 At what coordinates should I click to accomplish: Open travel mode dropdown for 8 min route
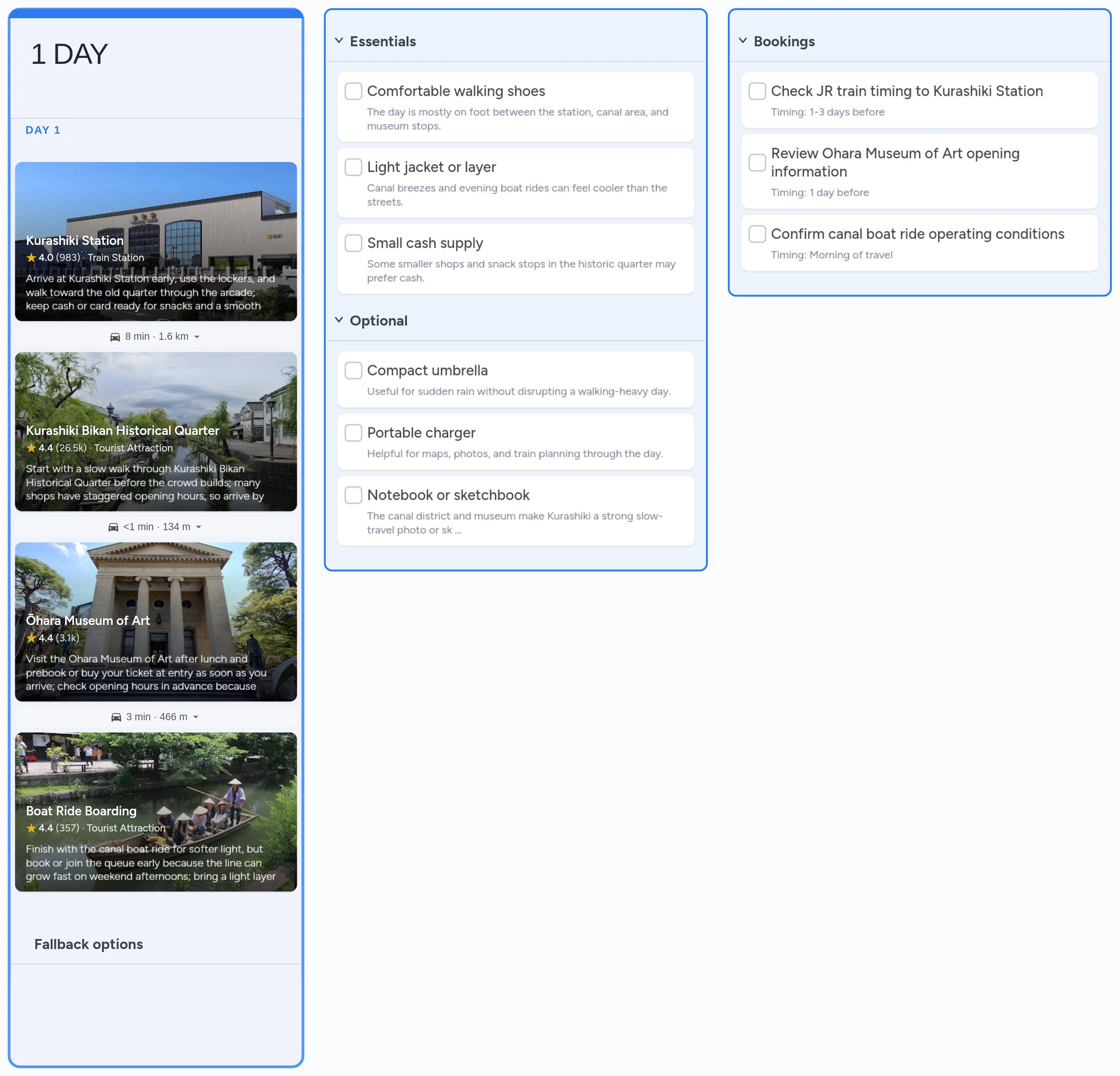[x=197, y=337]
